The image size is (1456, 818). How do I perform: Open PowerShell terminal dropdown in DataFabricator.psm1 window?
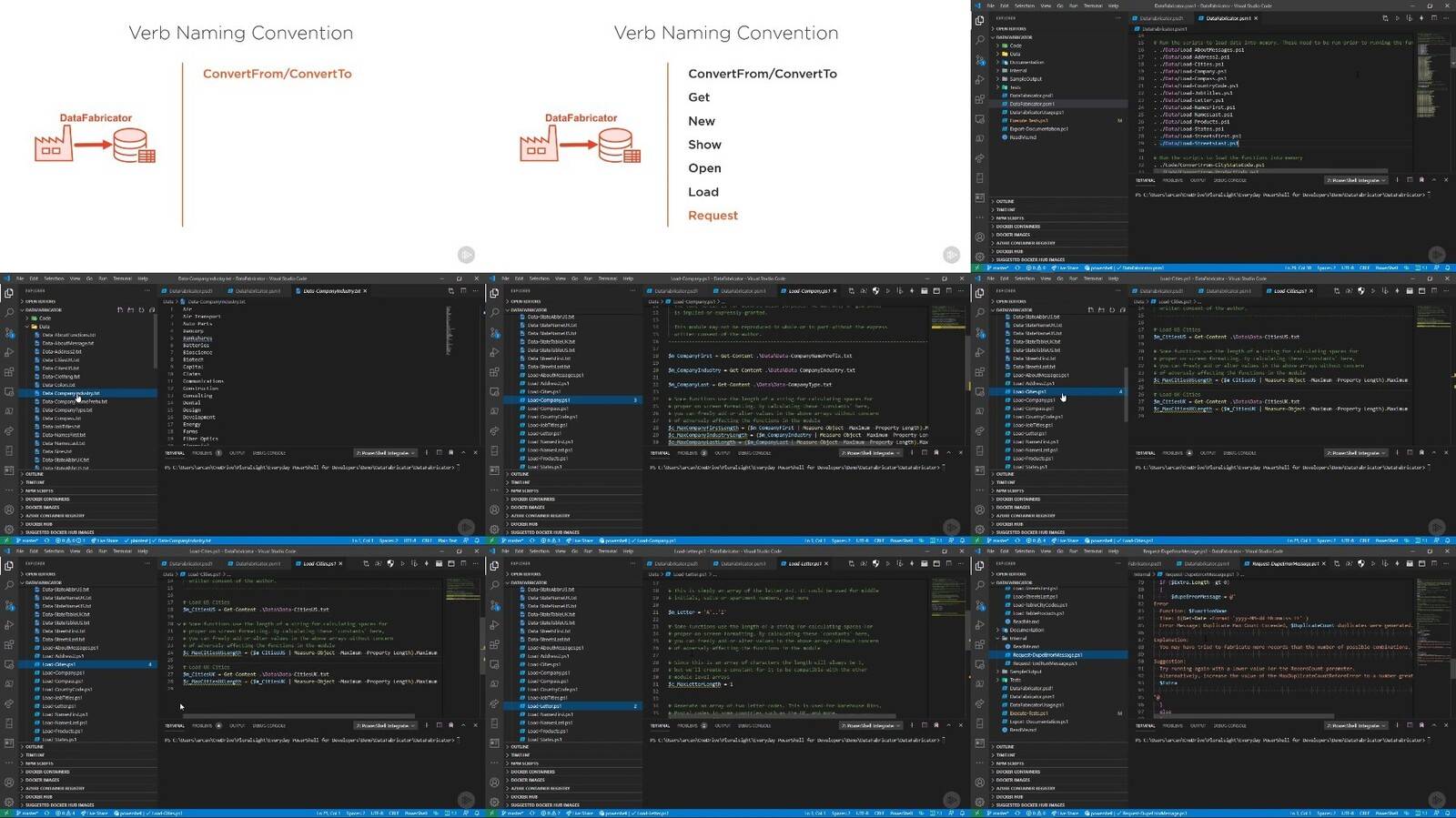pyautogui.click(x=1356, y=180)
